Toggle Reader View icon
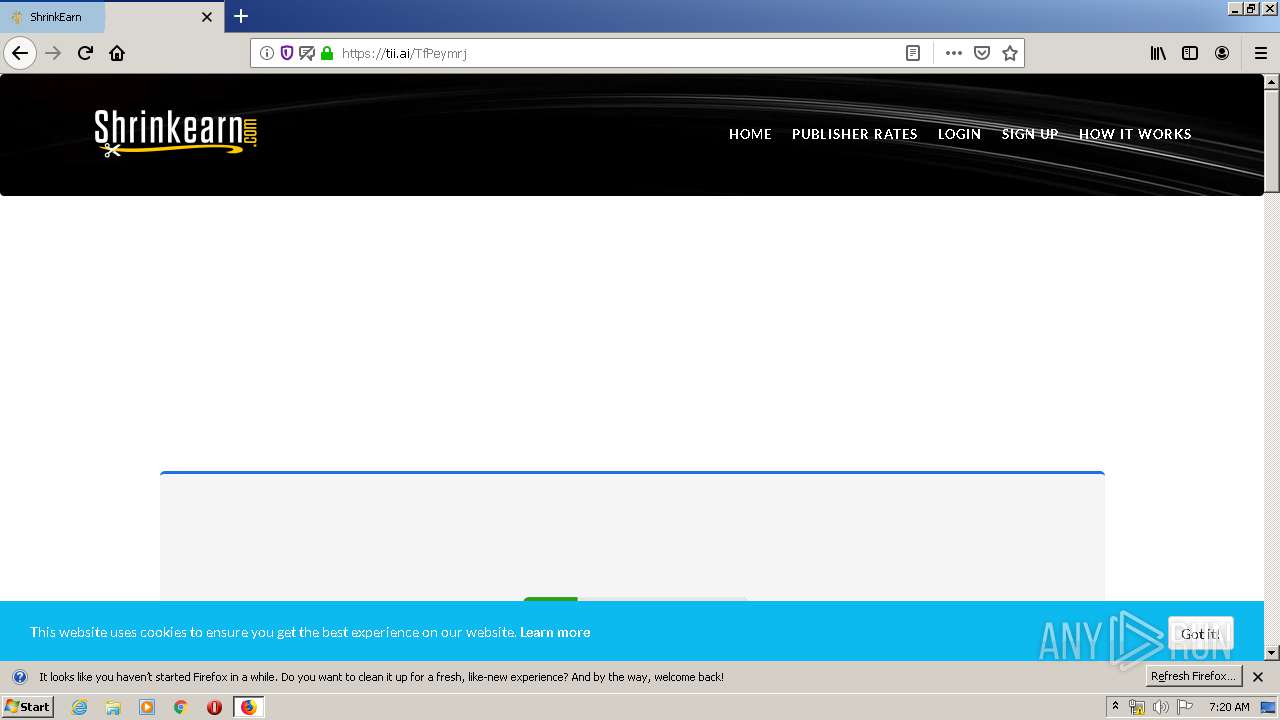 click(913, 53)
